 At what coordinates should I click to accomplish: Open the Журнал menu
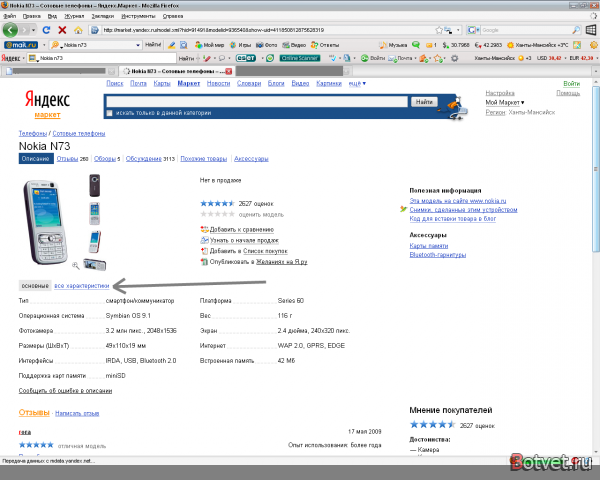[x=74, y=16]
